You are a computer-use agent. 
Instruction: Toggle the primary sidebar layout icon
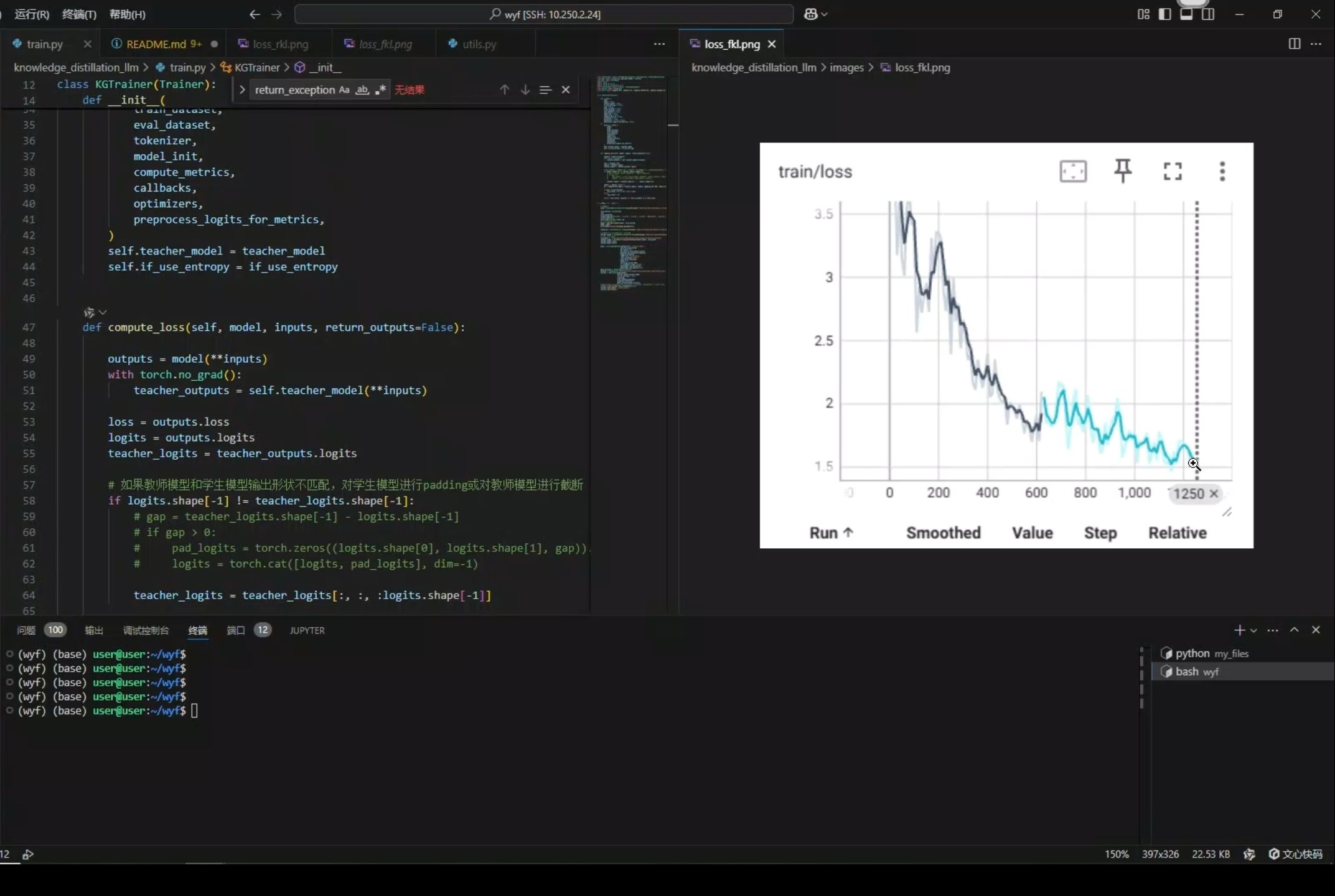coord(1164,14)
